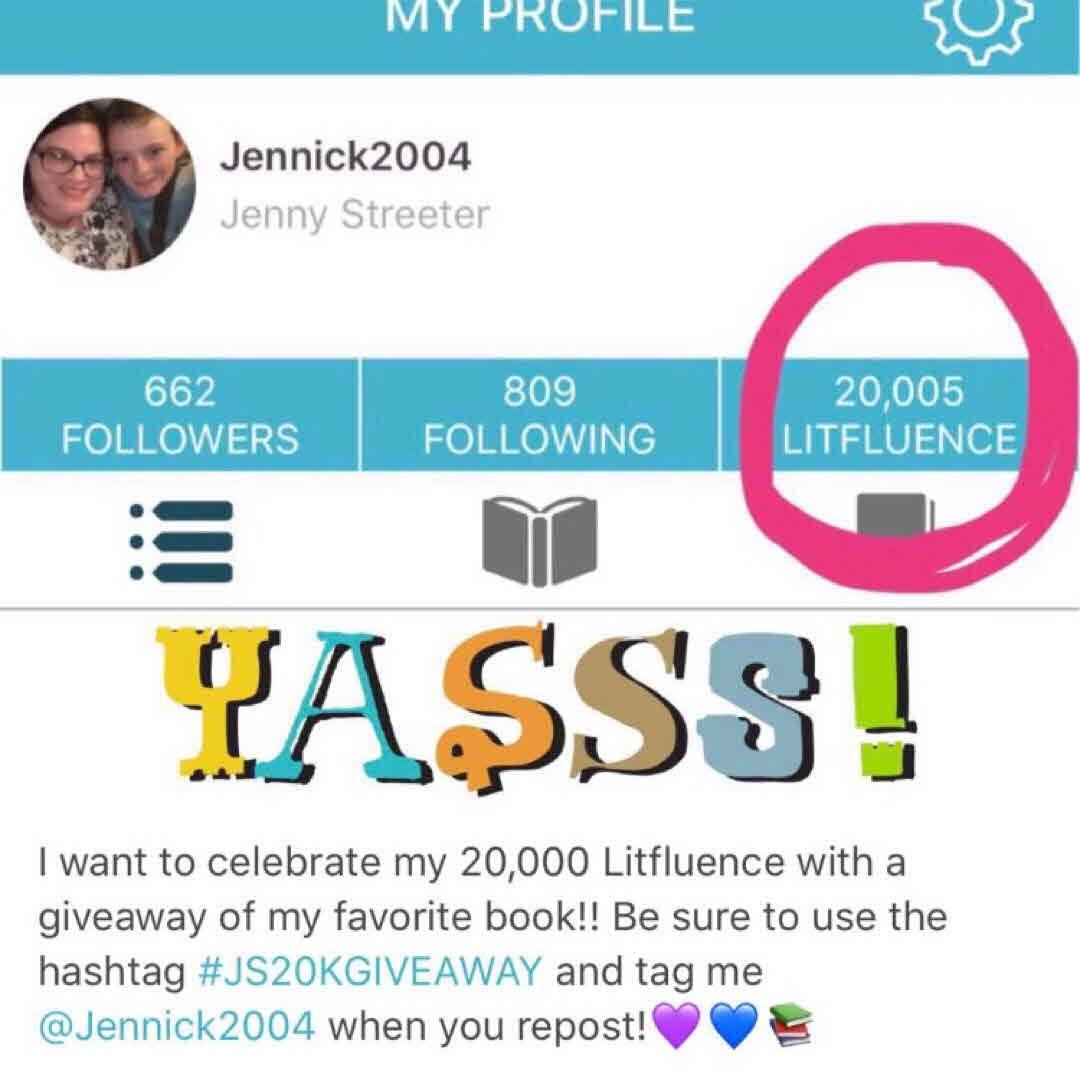Image resolution: width=1080 pixels, height=1080 pixels.
Task: Tap the FOLLOWING label
Action: (x=539, y=439)
